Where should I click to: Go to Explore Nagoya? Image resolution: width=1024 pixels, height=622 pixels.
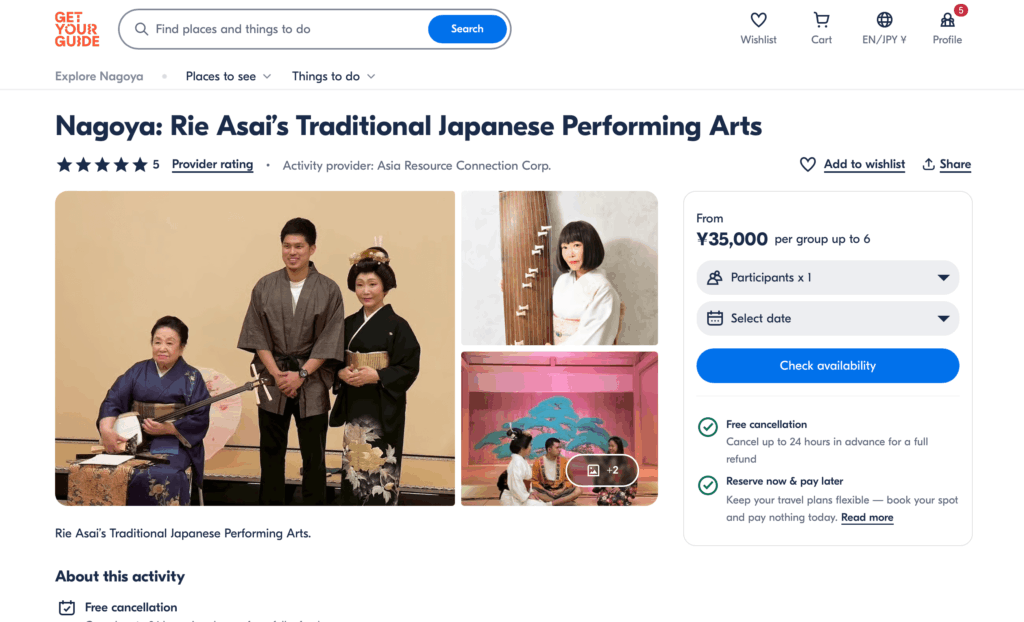[x=99, y=76]
